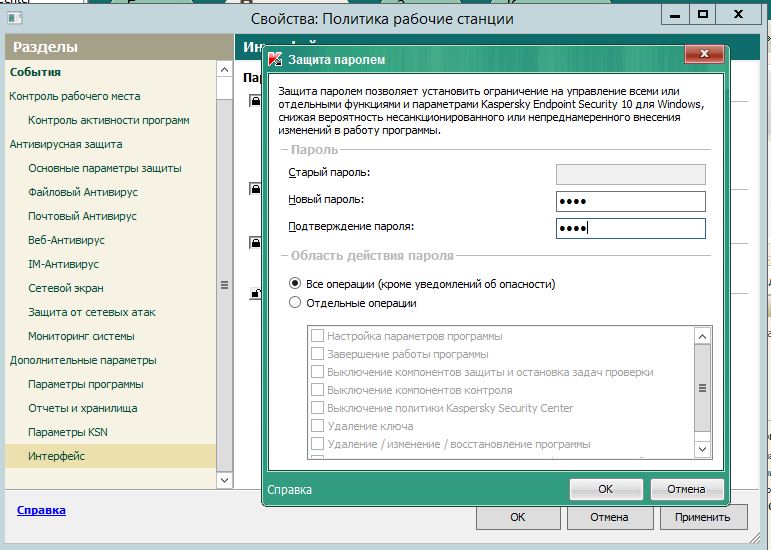Click OK in the Свойства policy window

518,517
